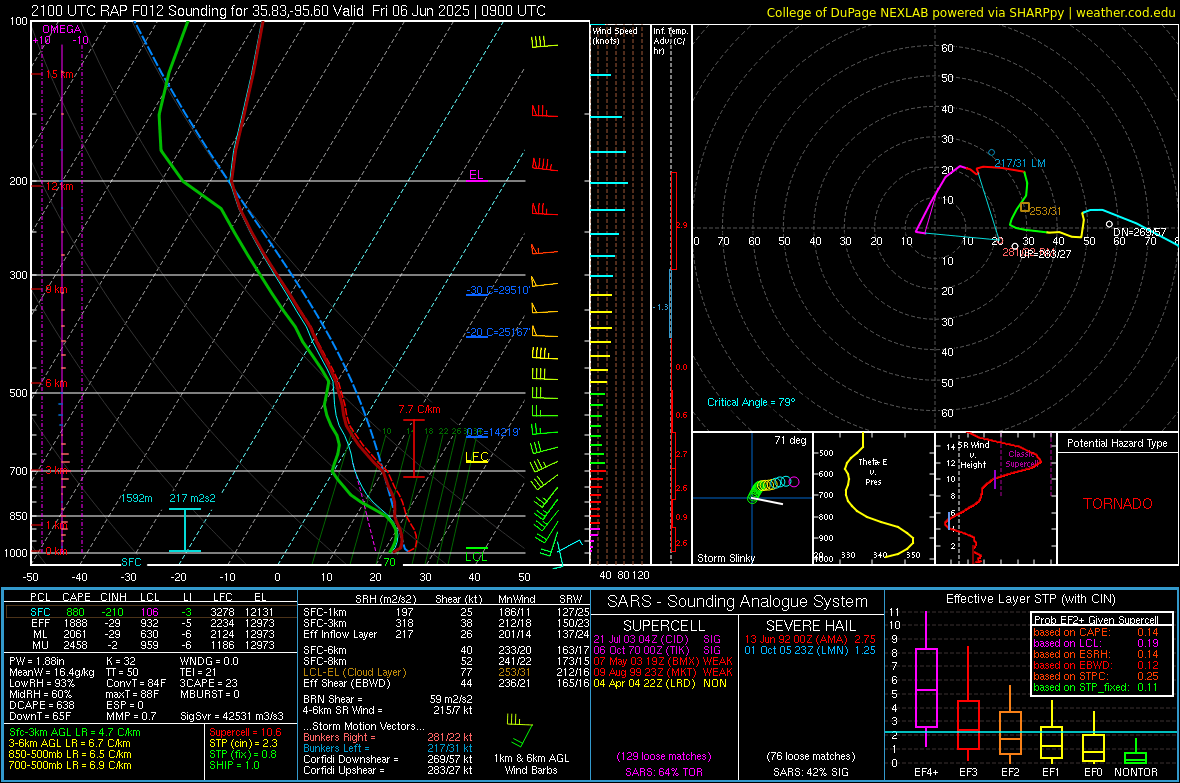Click the 217 m2s2 helicity label

192,498
